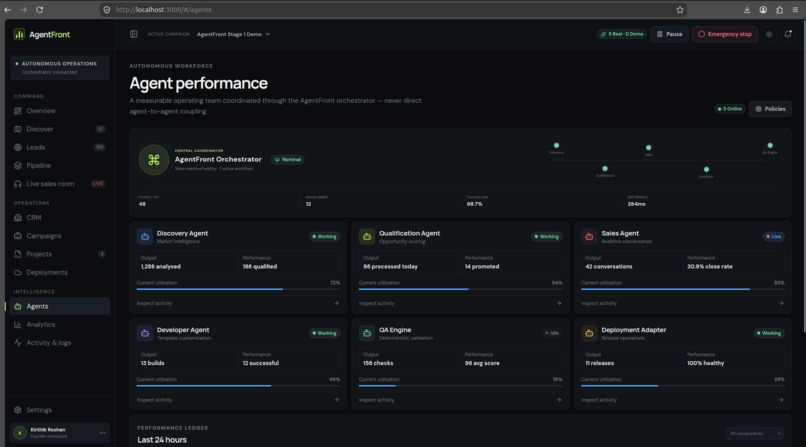Open the notifications bell
806x447 pixels.
coord(787,34)
